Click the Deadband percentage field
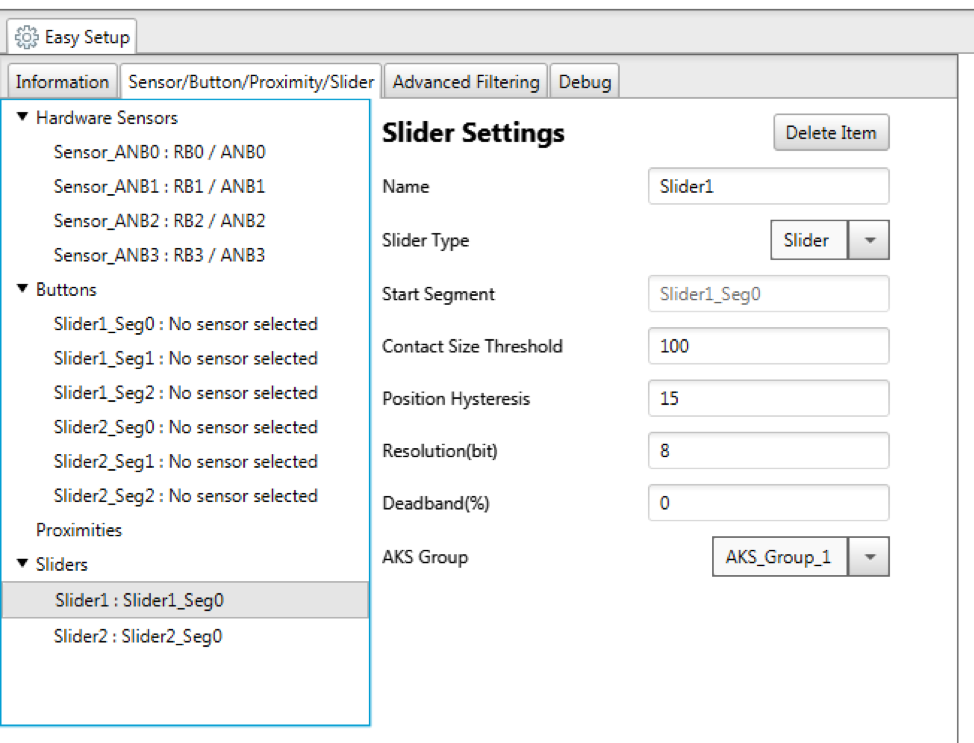Image resolution: width=974 pixels, height=743 pixels. click(x=768, y=503)
